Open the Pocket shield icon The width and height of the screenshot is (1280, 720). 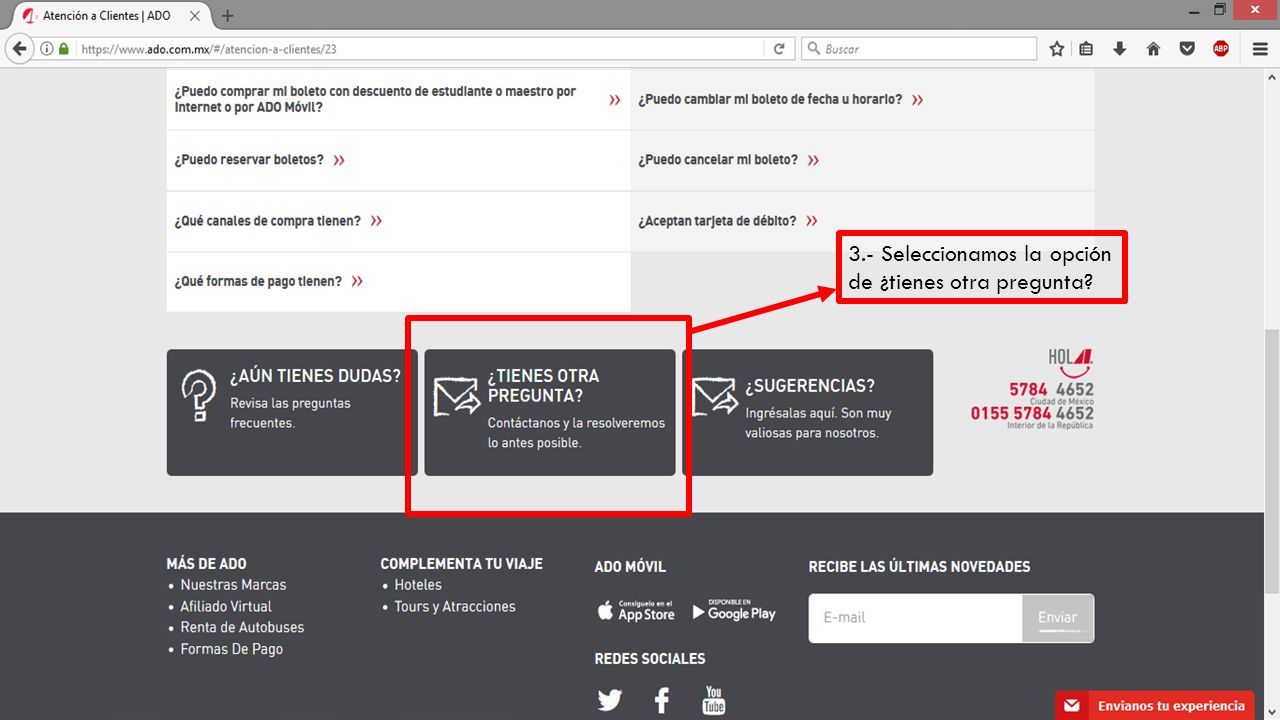[1187, 48]
